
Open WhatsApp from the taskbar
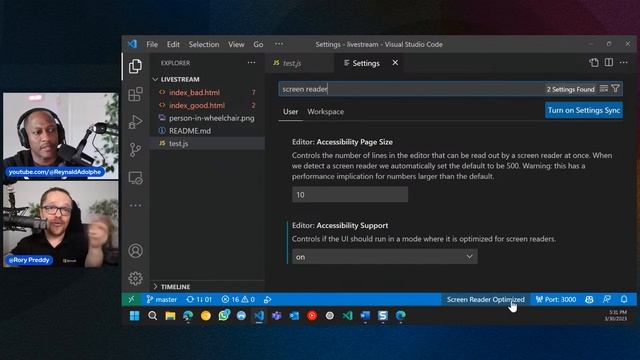point(224,316)
